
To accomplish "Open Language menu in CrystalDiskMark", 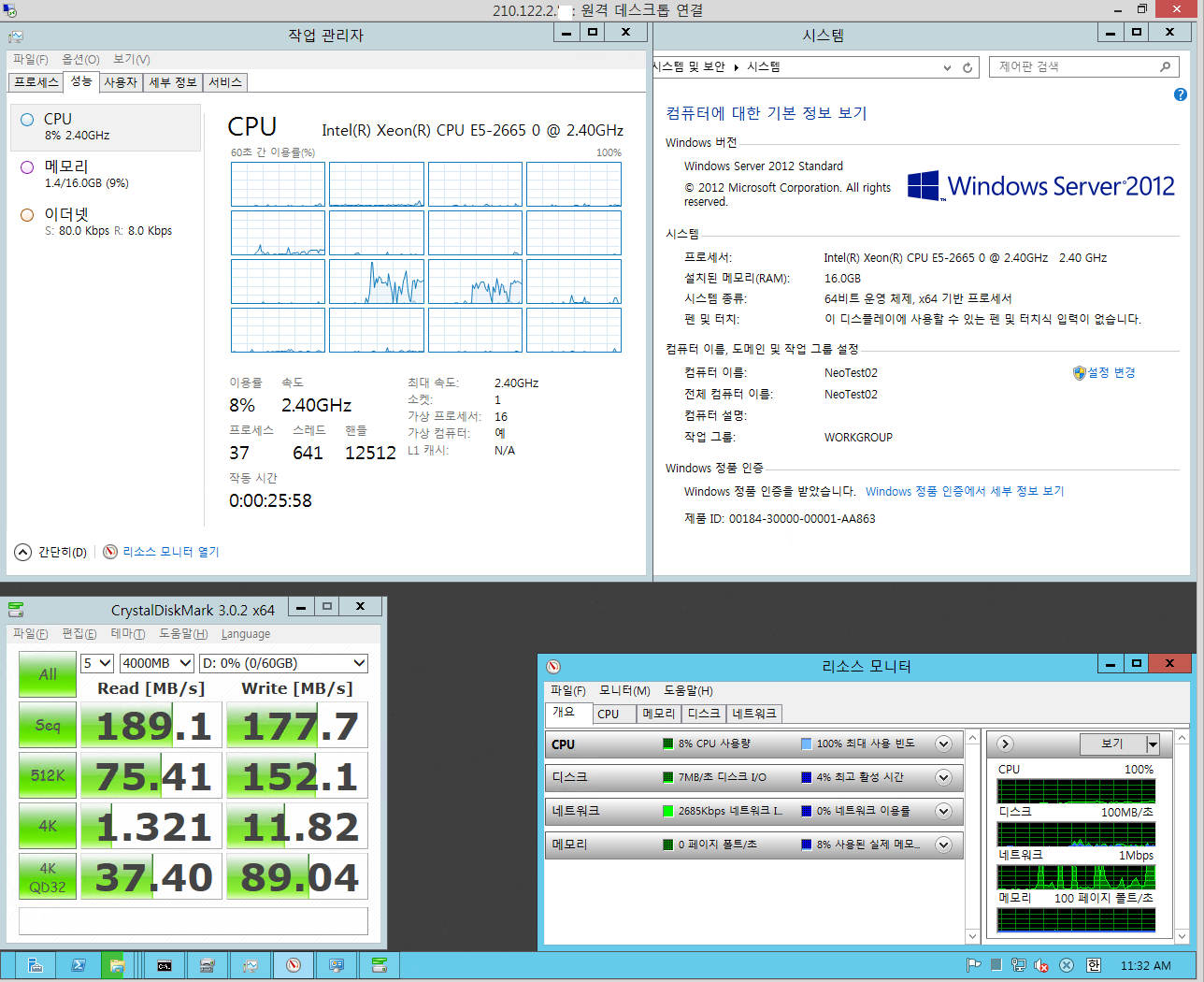I will 246,634.
